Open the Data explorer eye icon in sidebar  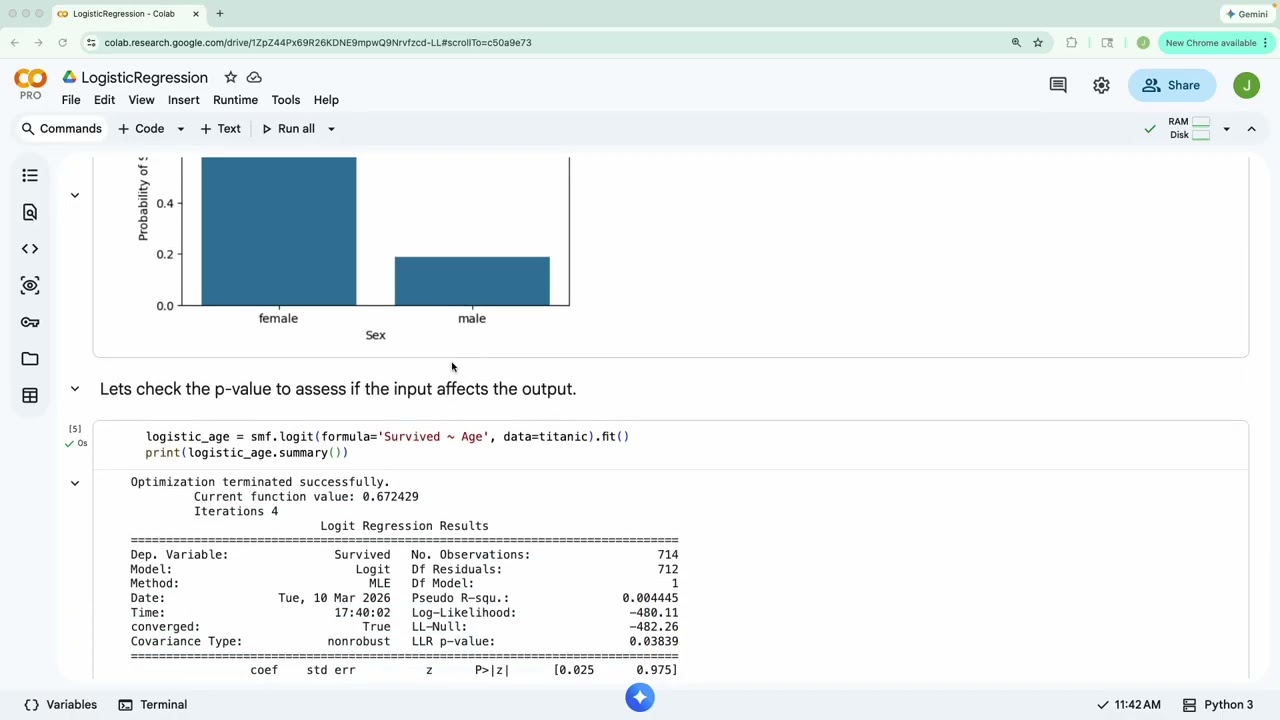tap(30, 286)
